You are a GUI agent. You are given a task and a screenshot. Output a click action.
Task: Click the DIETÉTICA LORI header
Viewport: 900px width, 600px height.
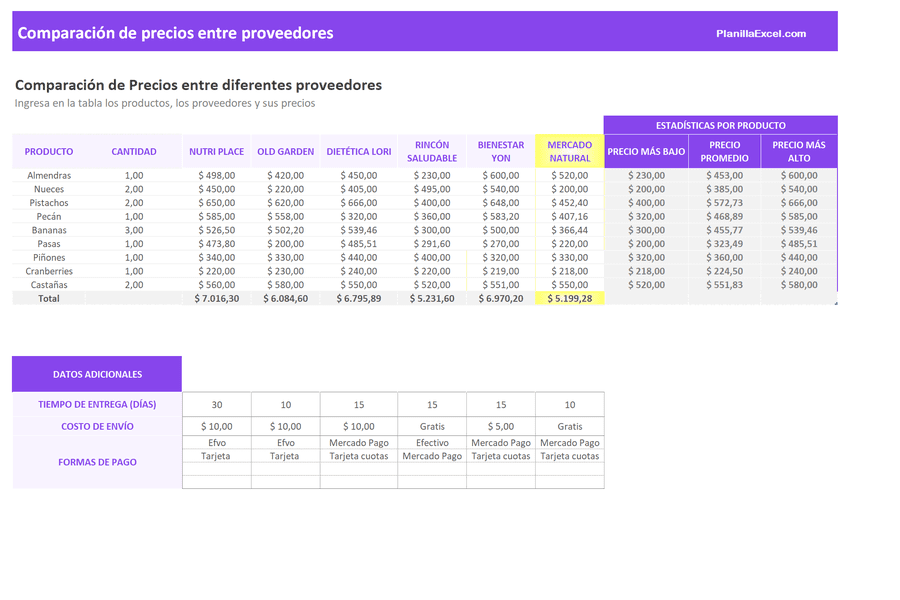point(358,151)
